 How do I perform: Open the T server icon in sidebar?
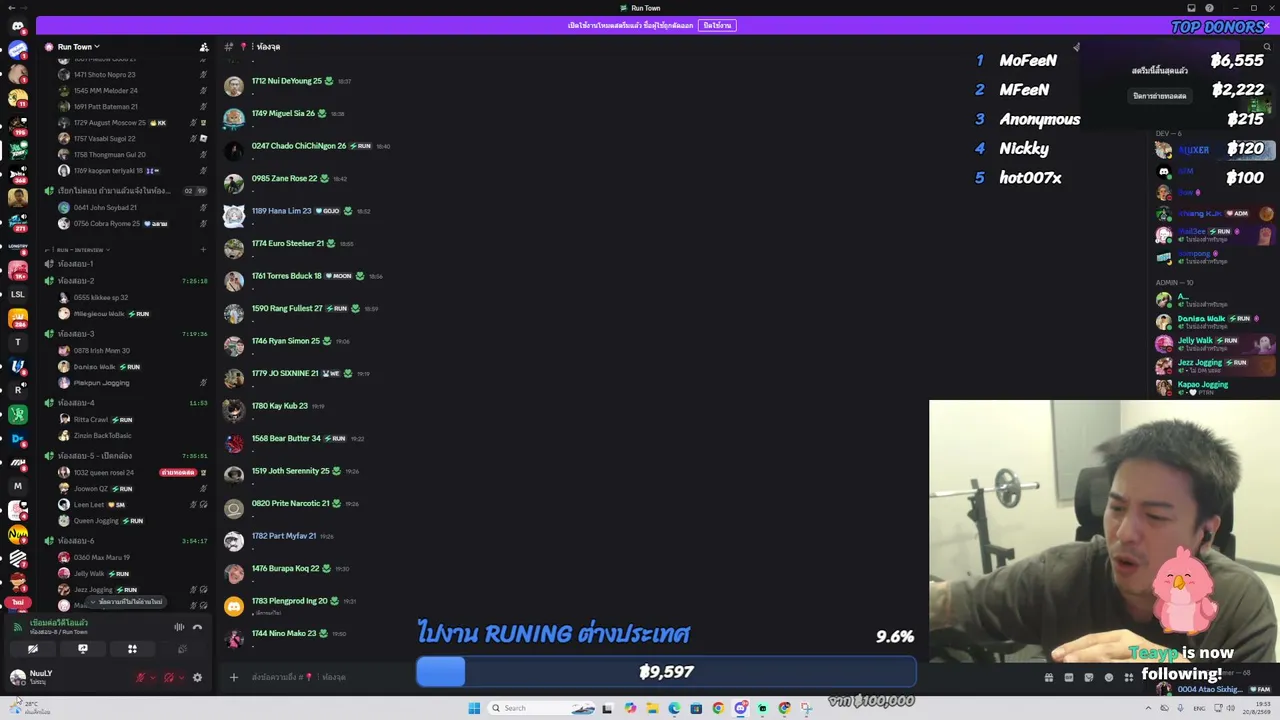[x=18, y=342]
